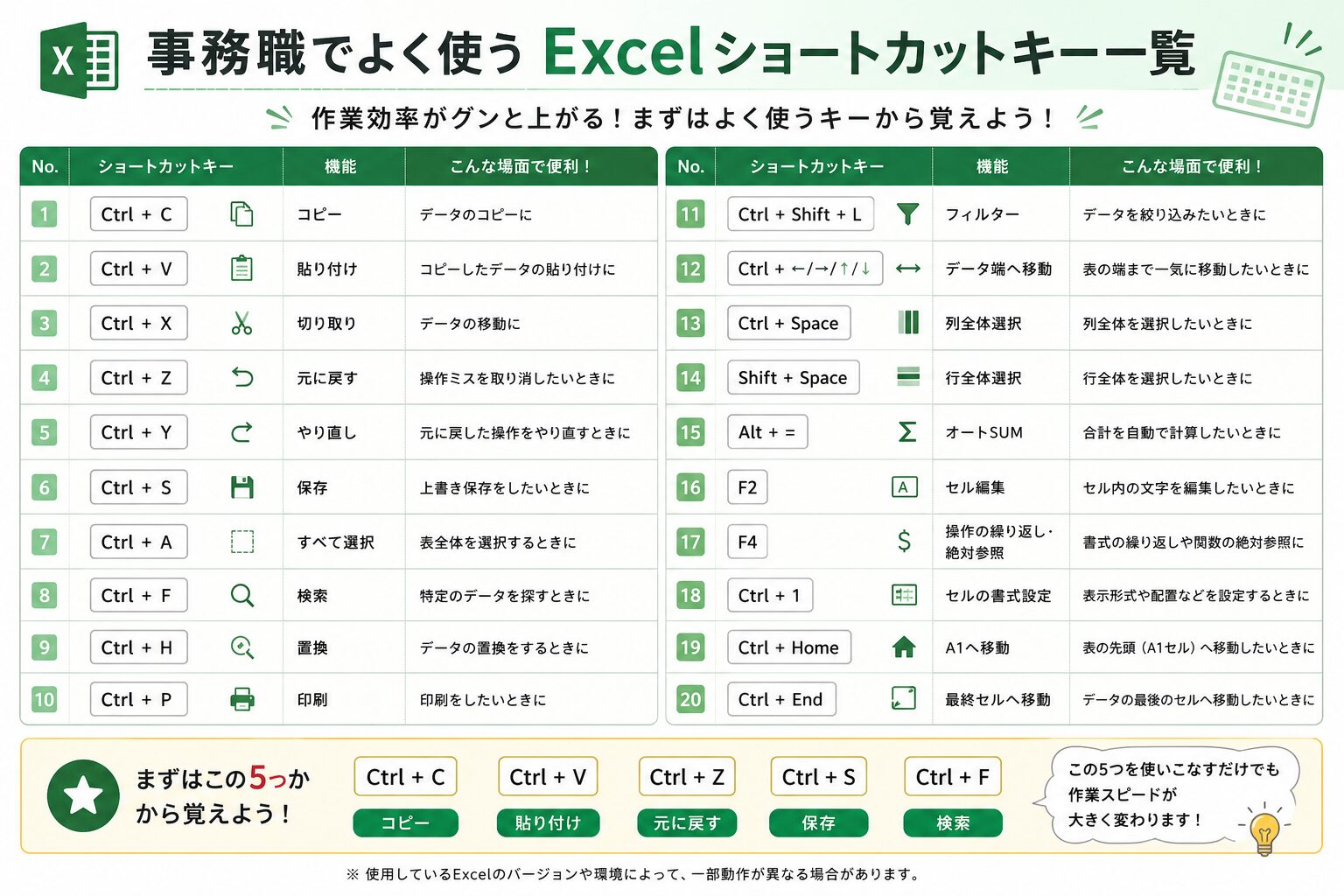Click the text 列全体選択
Image resolution: width=1344 pixels, height=896 pixels.
click(x=983, y=323)
